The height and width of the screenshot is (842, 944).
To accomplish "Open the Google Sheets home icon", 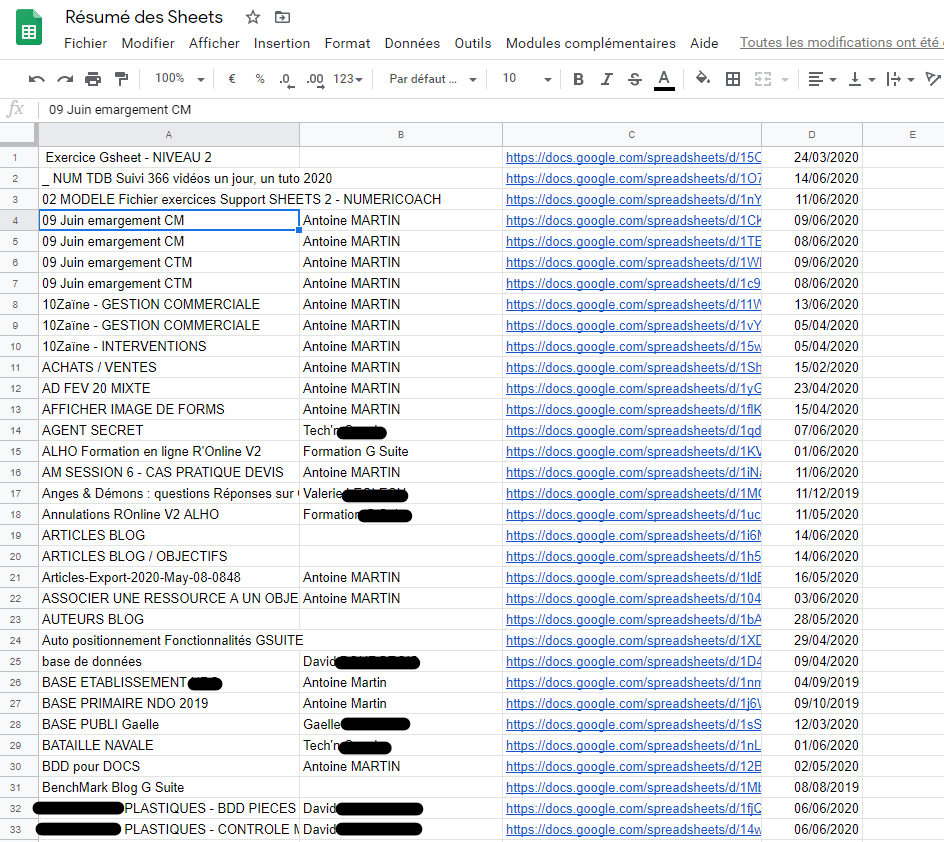I will click(x=29, y=28).
